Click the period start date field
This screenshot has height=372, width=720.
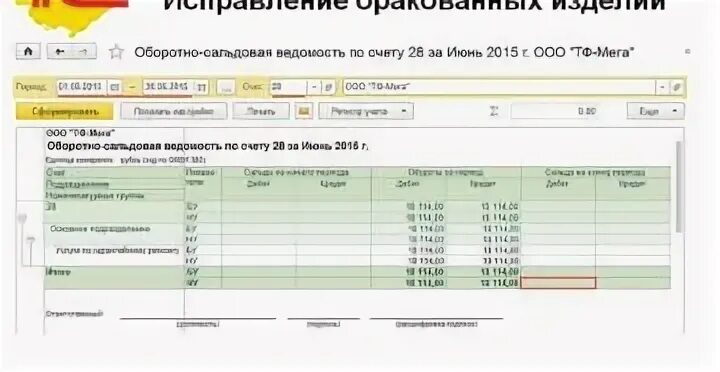pos(83,87)
